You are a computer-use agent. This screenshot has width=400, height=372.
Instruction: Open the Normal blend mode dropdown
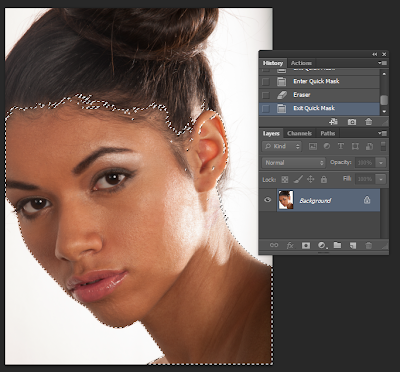click(293, 163)
